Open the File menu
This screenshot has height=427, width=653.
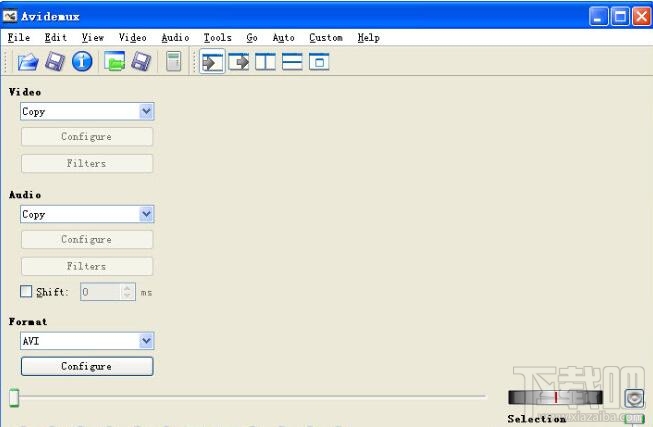[19, 37]
